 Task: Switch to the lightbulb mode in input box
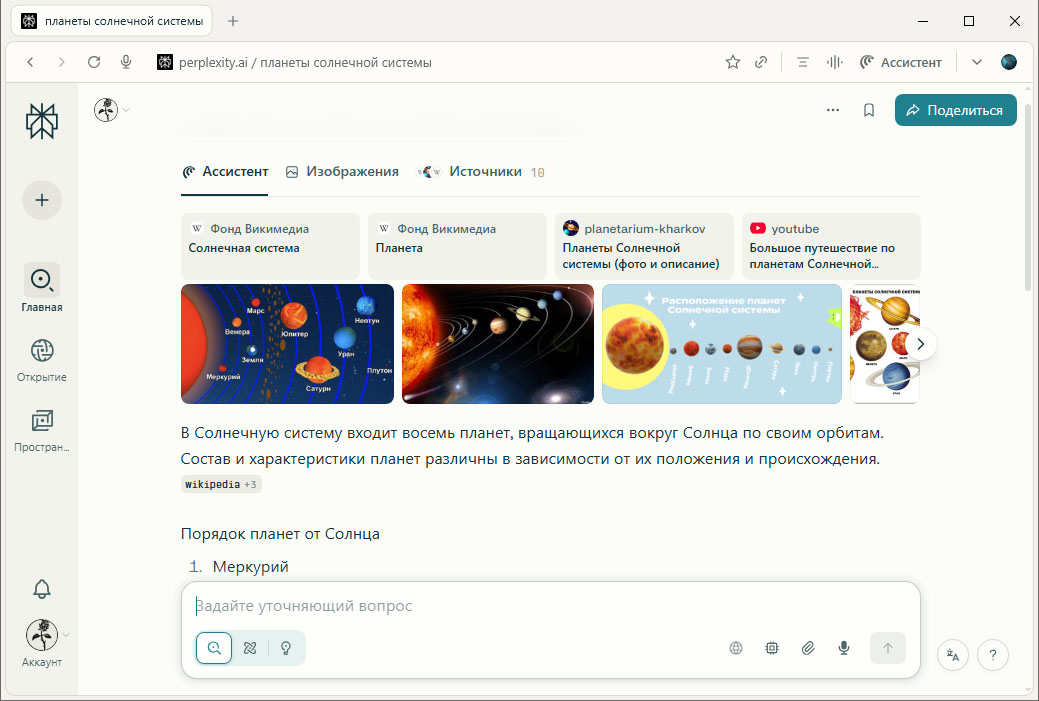(286, 648)
